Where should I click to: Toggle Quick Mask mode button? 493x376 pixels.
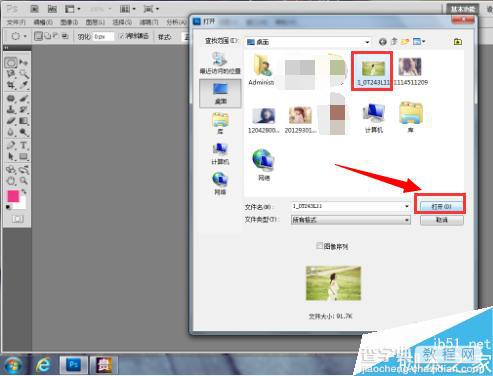point(18,219)
